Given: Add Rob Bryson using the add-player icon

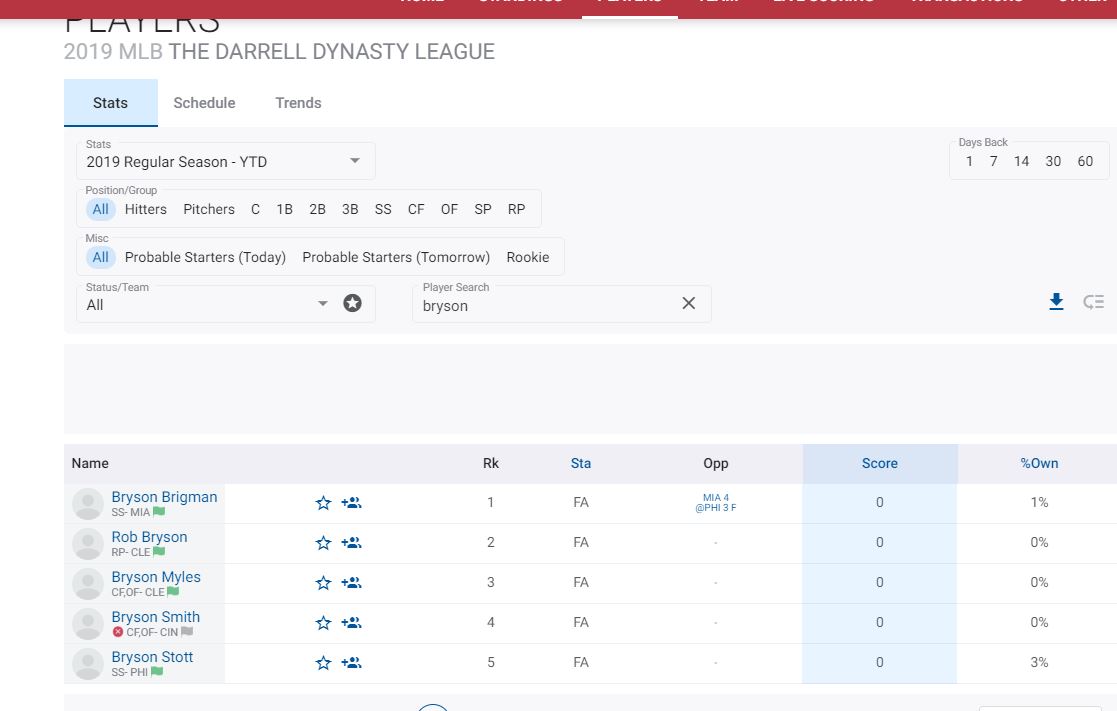Looking at the screenshot, I should click(351, 543).
